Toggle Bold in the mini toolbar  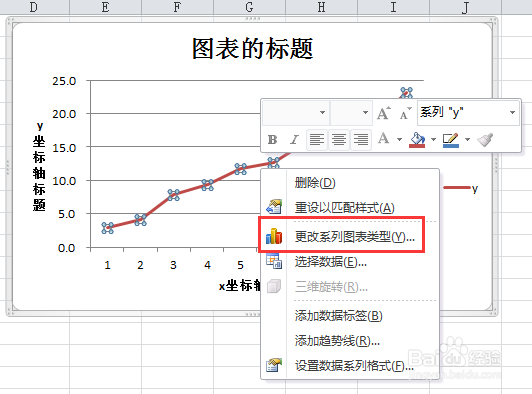[272, 139]
